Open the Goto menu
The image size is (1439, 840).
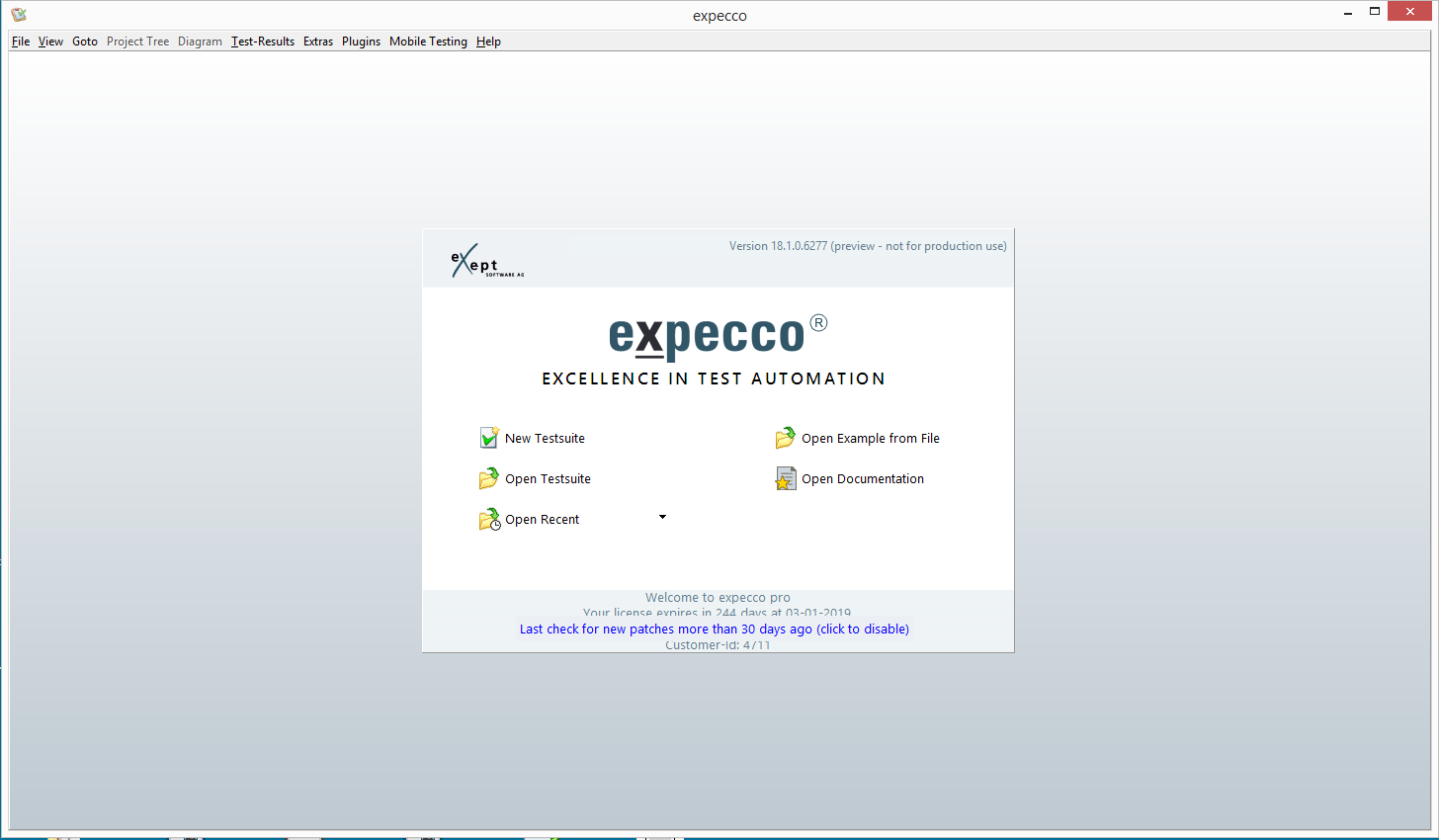coord(85,42)
